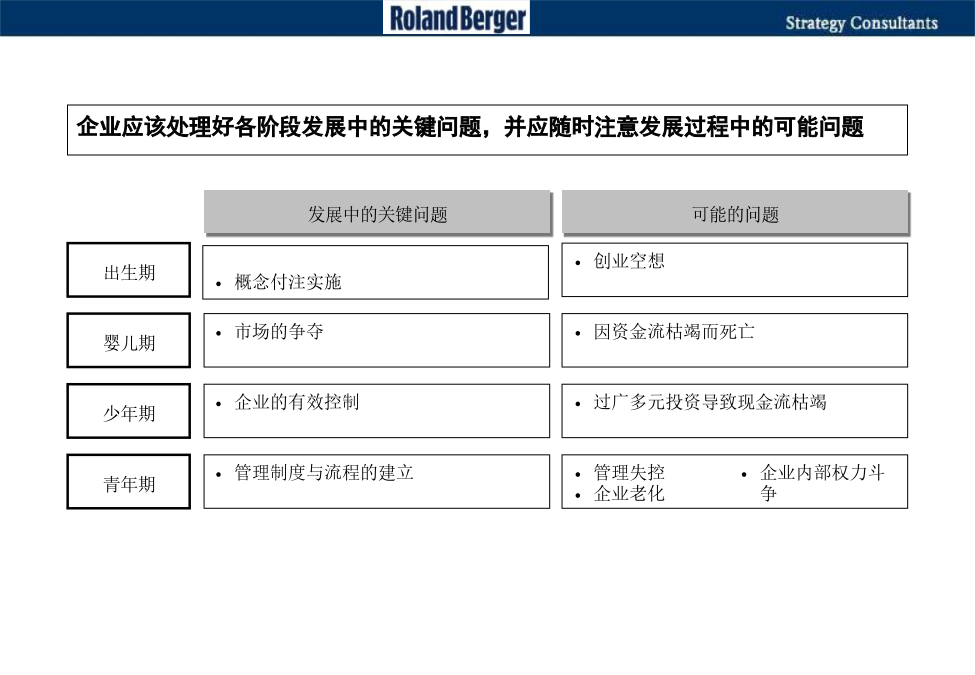Select the text 因资金流枯竭而死亡
The height and width of the screenshot is (675, 975).
[x=673, y=331]
